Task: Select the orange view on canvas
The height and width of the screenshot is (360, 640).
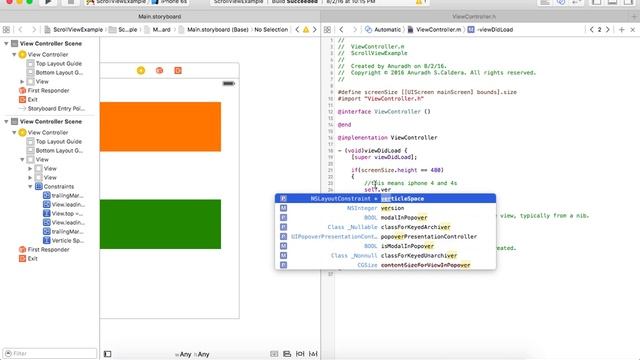Action: 160,127
